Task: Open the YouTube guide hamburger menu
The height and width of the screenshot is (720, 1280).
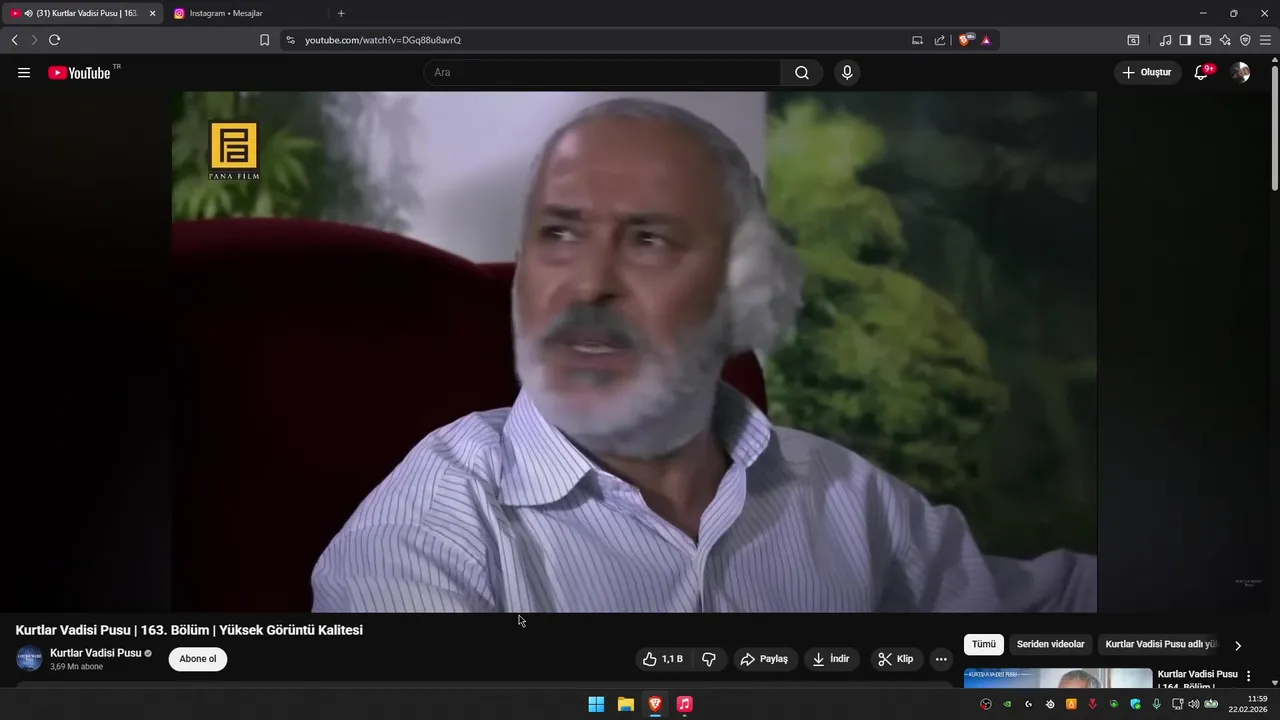Action: tap(24, 73)
